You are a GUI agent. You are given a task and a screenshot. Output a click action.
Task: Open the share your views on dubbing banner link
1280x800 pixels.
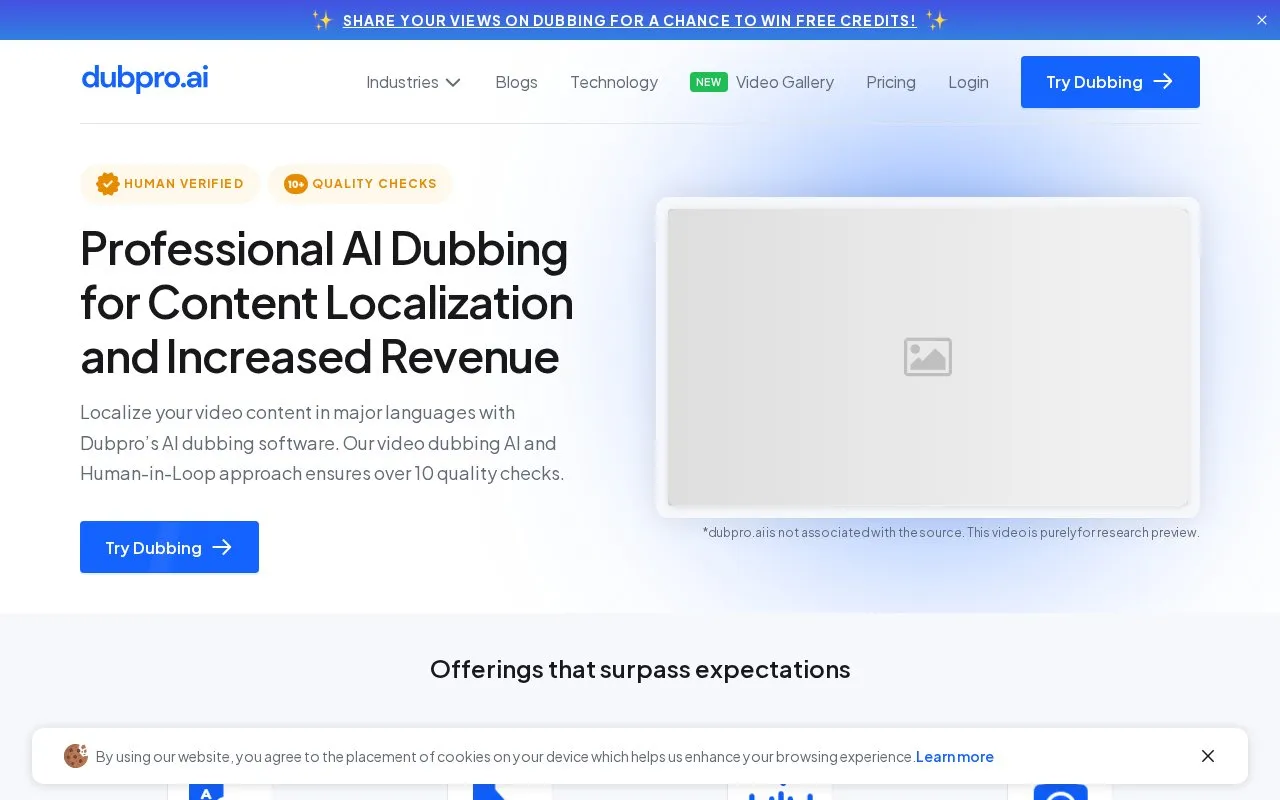629,20
